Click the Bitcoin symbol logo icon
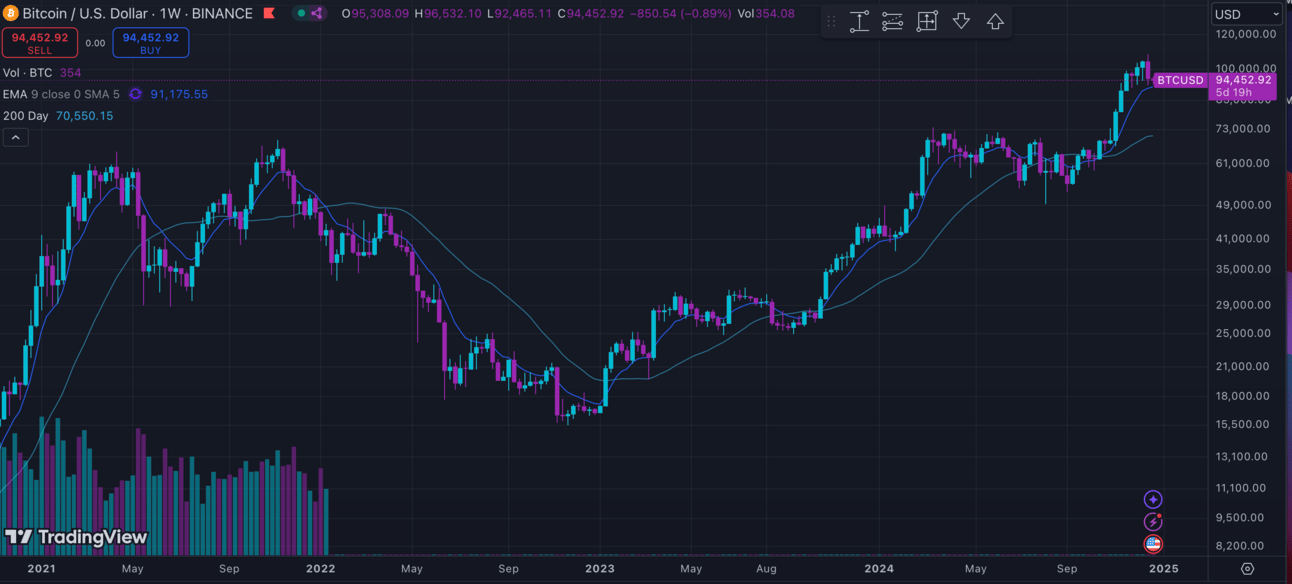The width and height of the screenshot is (1292, 584). tap(11, 13)
